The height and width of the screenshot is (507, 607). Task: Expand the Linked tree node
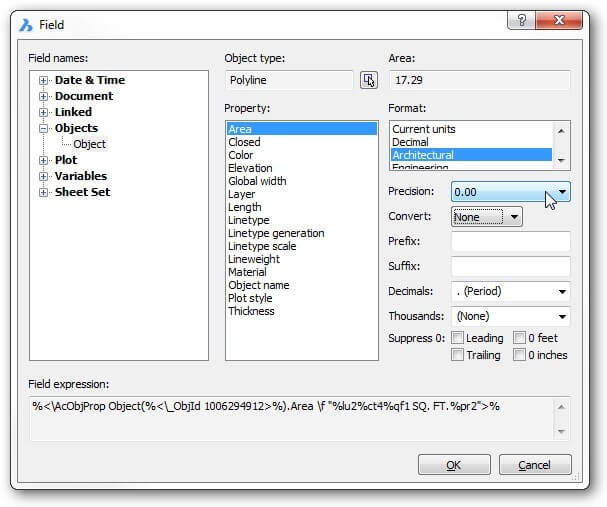coord(43,112)
